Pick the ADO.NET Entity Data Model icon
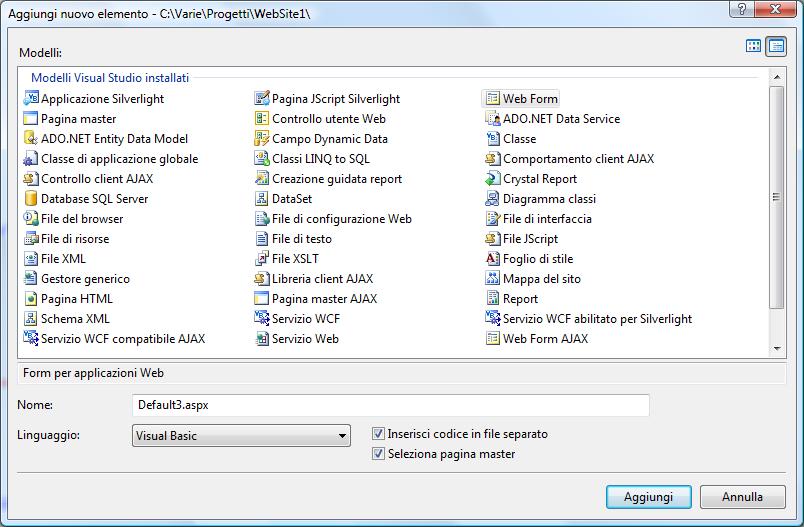 pyautogui.click(x=31, y=138)
